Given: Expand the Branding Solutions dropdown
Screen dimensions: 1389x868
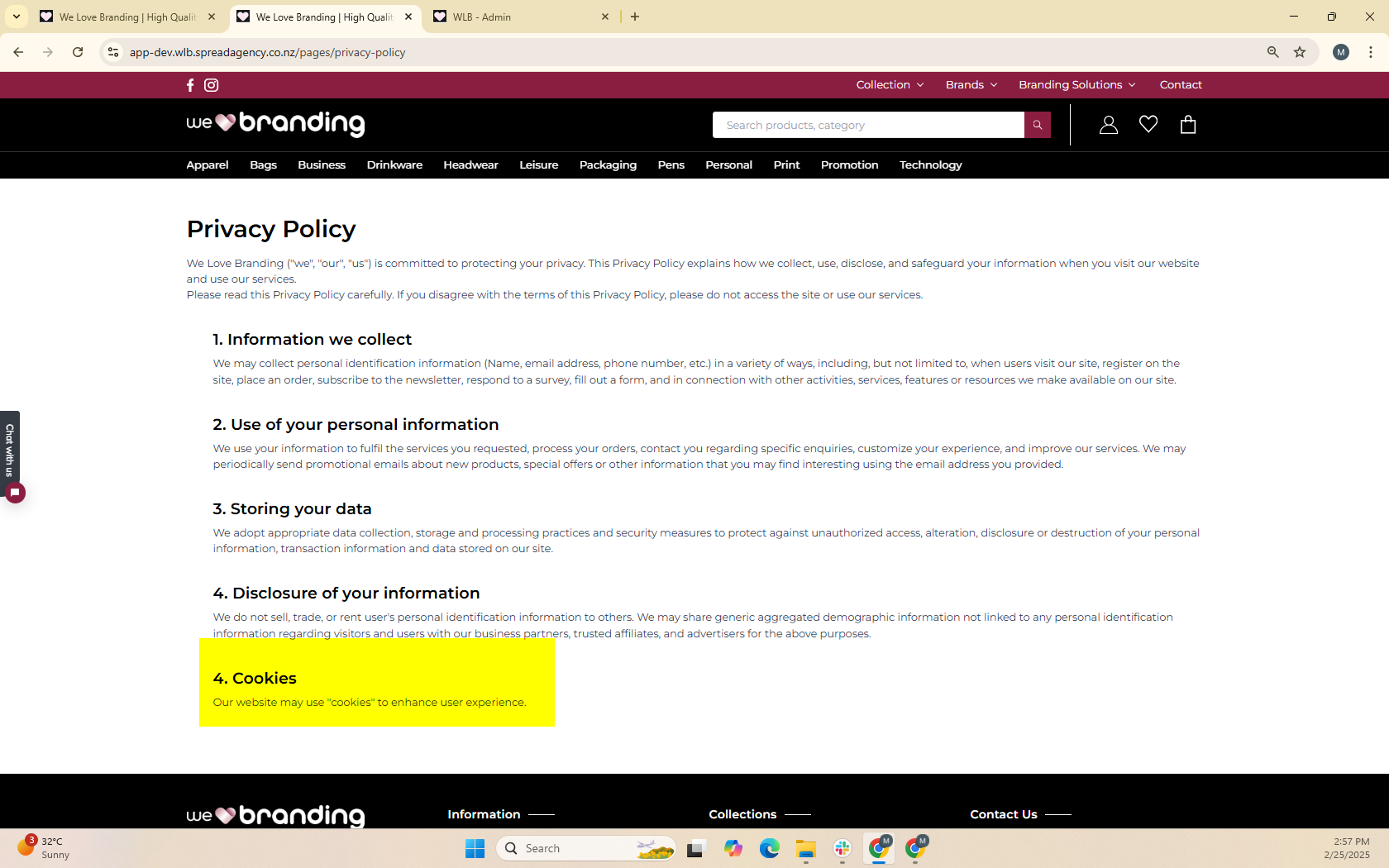Looking at the screenshot, I should 1076,85.
